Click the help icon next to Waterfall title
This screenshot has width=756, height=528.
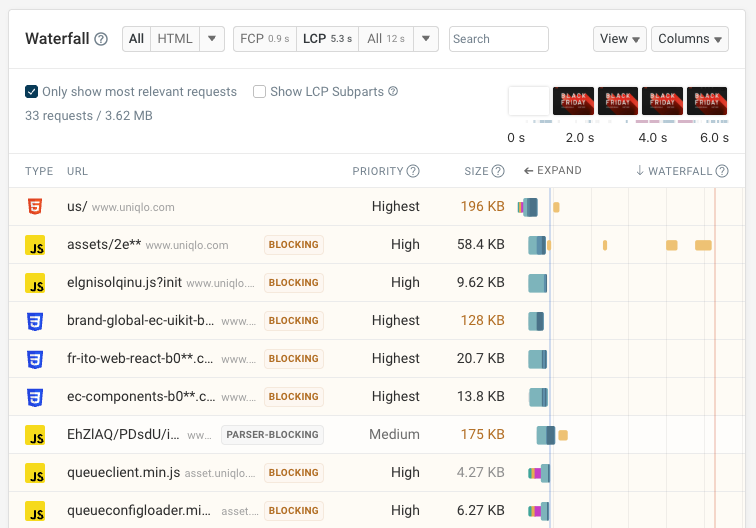[x=101, y=39]
